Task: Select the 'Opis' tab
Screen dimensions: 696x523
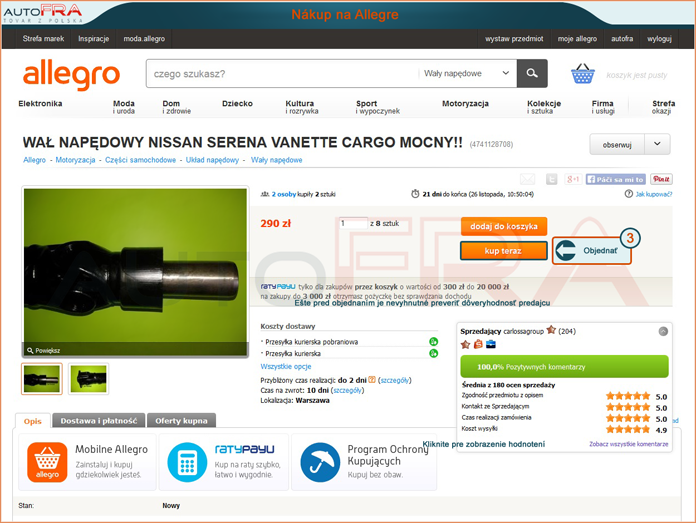Action: click(x=32, y=421)
